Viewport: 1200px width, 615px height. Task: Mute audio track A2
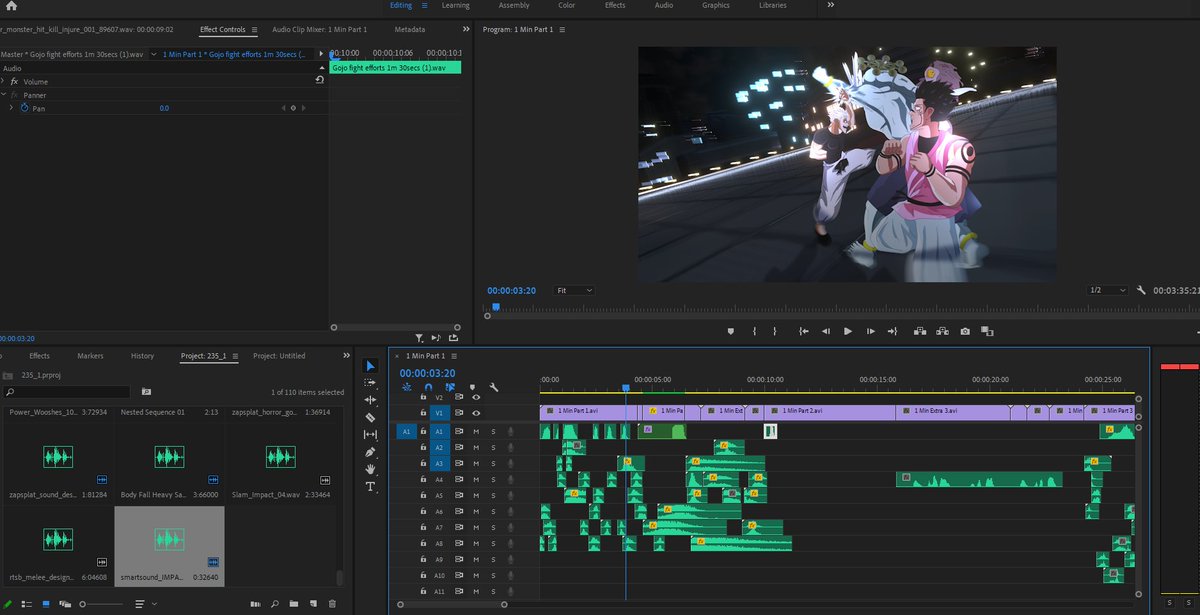pos(476,448)
